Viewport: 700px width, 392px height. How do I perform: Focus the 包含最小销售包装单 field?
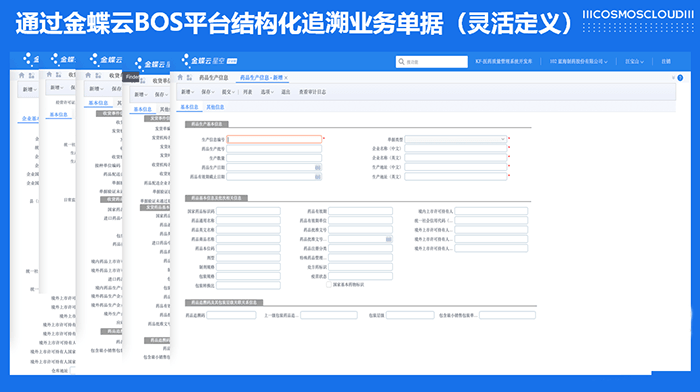507,315
